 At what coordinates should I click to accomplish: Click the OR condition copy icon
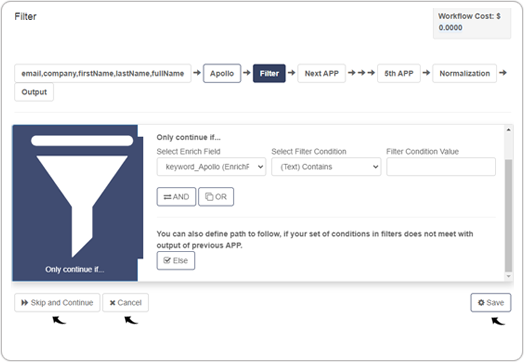pyautogui.click(x=209, y=197)
